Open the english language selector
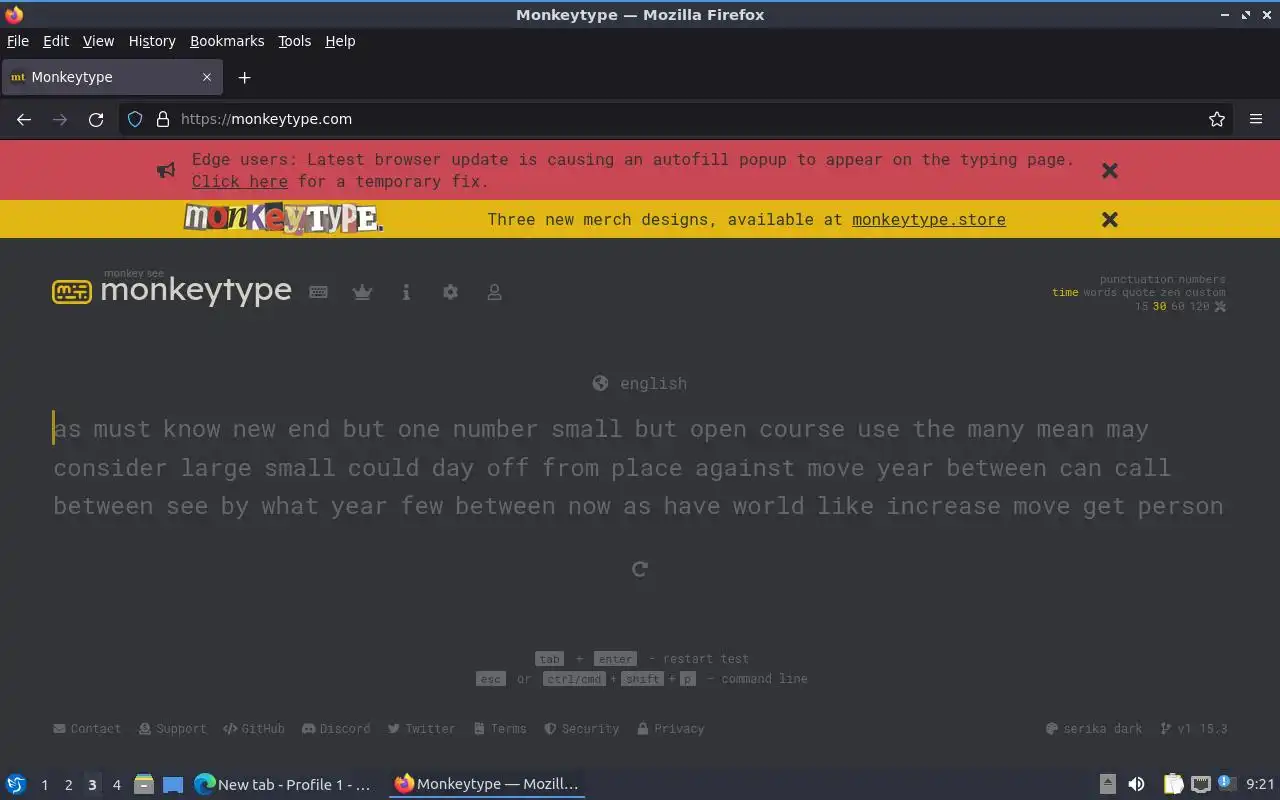The height and width of the screenshot is (800, 1280). pos(640,383)
